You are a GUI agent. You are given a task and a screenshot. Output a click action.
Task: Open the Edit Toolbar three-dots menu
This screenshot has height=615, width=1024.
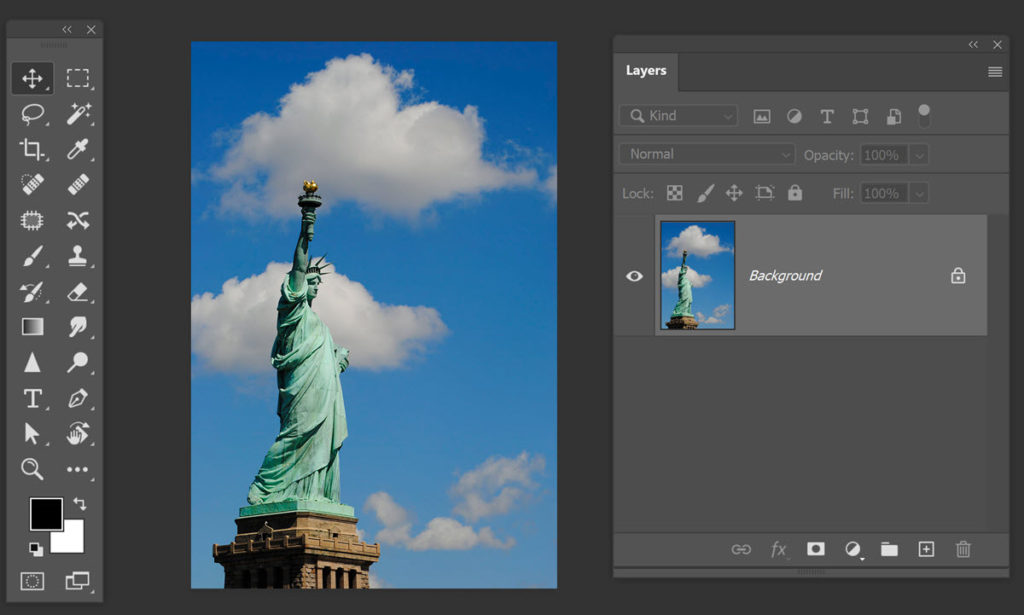[x=78, y=469]
